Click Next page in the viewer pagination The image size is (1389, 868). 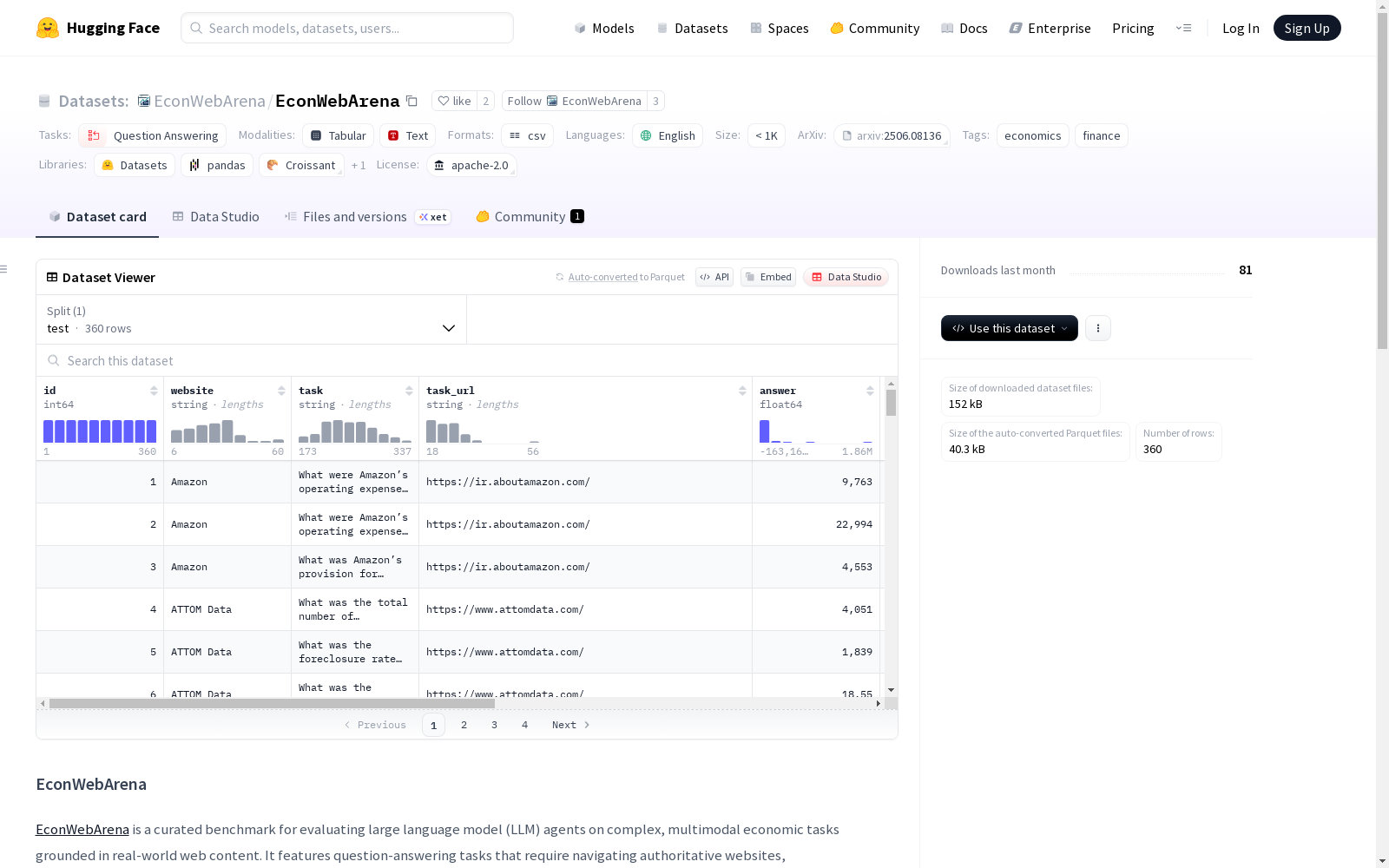571,725
